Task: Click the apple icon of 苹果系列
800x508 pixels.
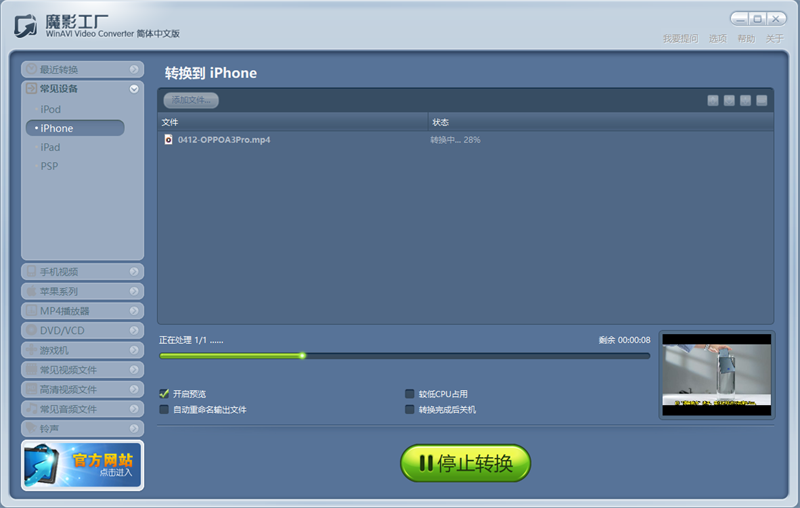Action: tap(31, 291)
